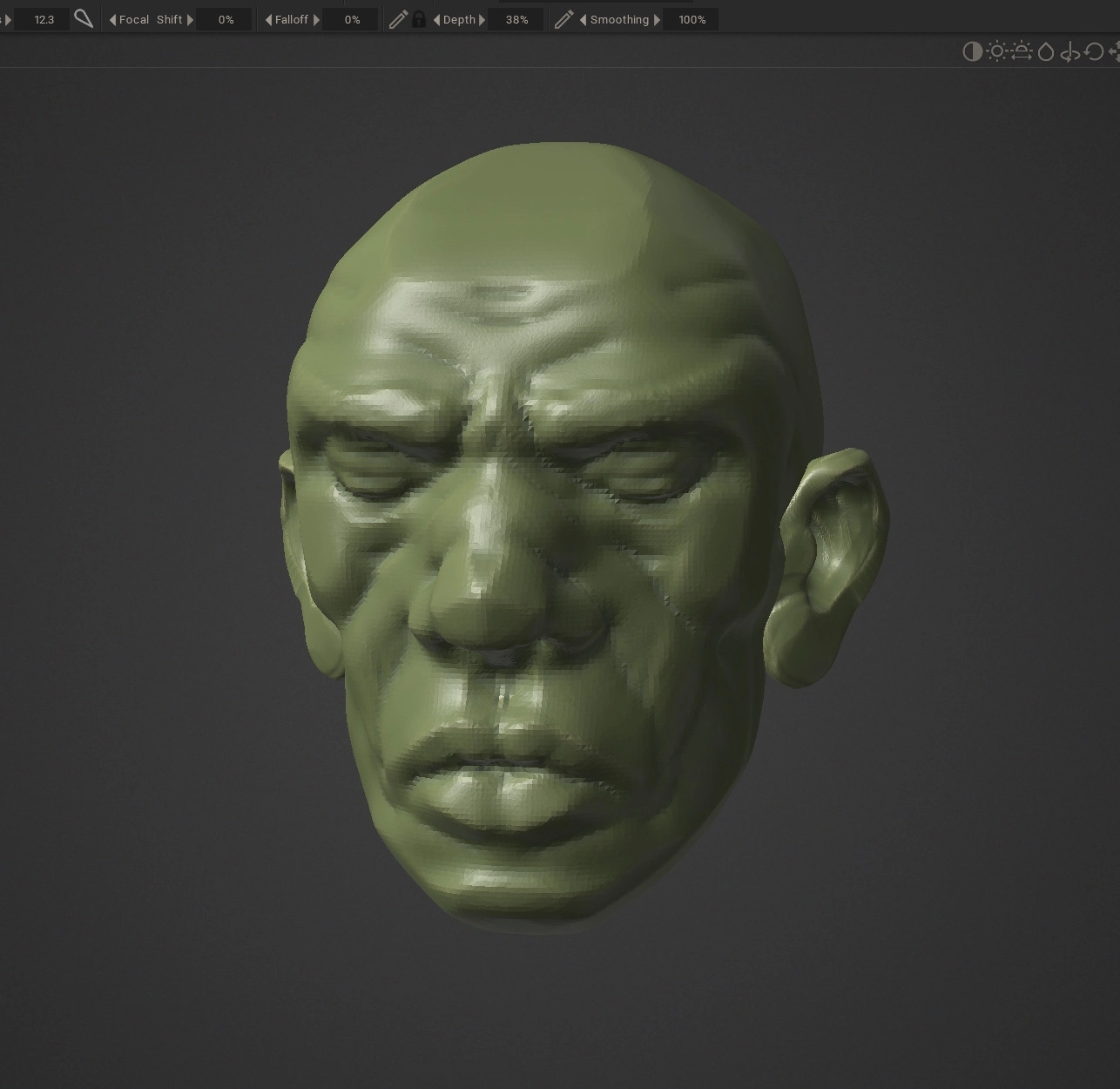Increase Falloff with right arrow

coord(316,19)
